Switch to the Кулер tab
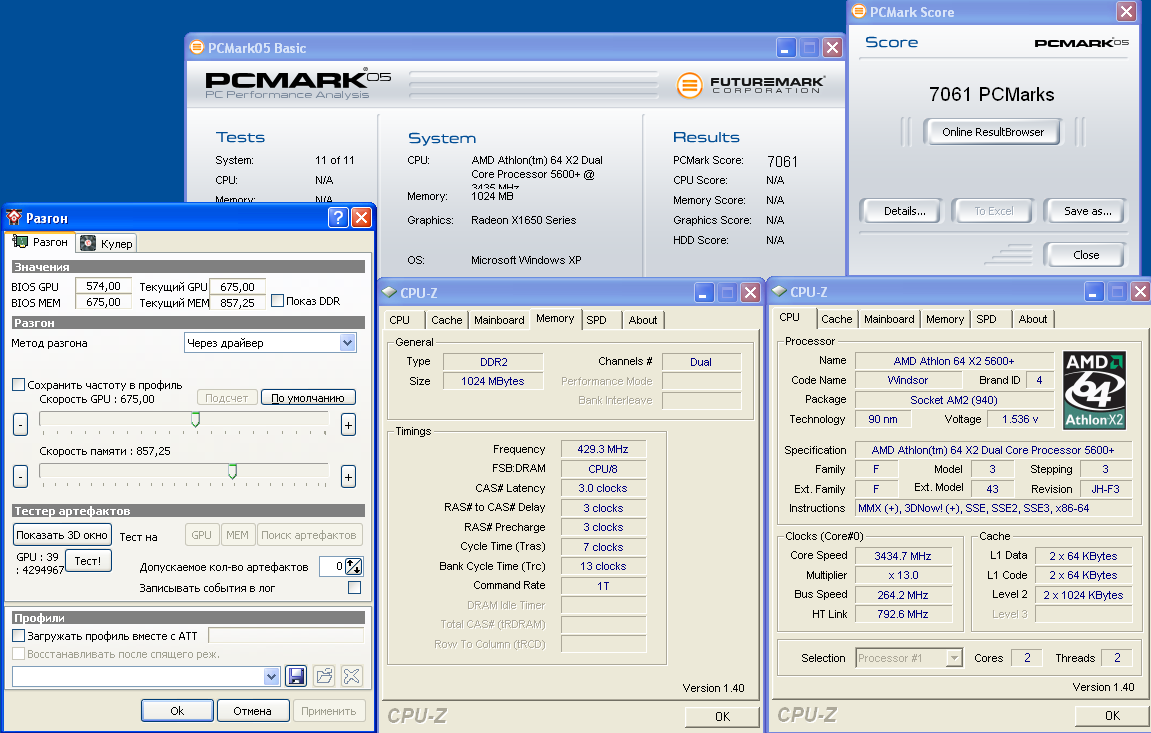The height and width of the screenshot is (733, 1151). pyautogui.click(x=107, y=244)
